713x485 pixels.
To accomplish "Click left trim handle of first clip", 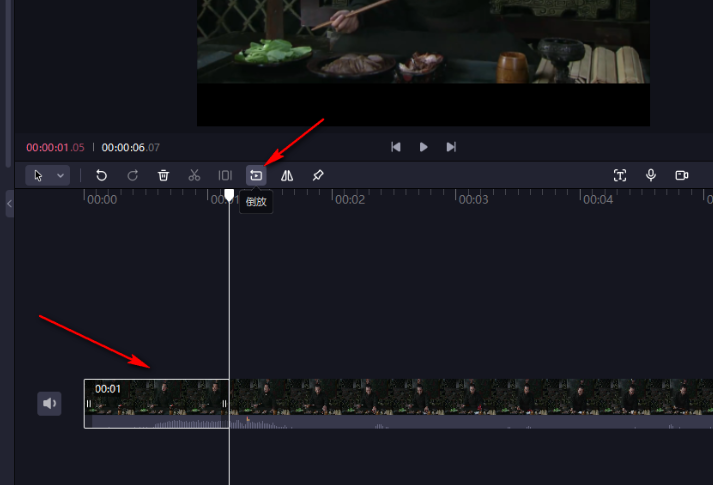I will tap(89, 403).
